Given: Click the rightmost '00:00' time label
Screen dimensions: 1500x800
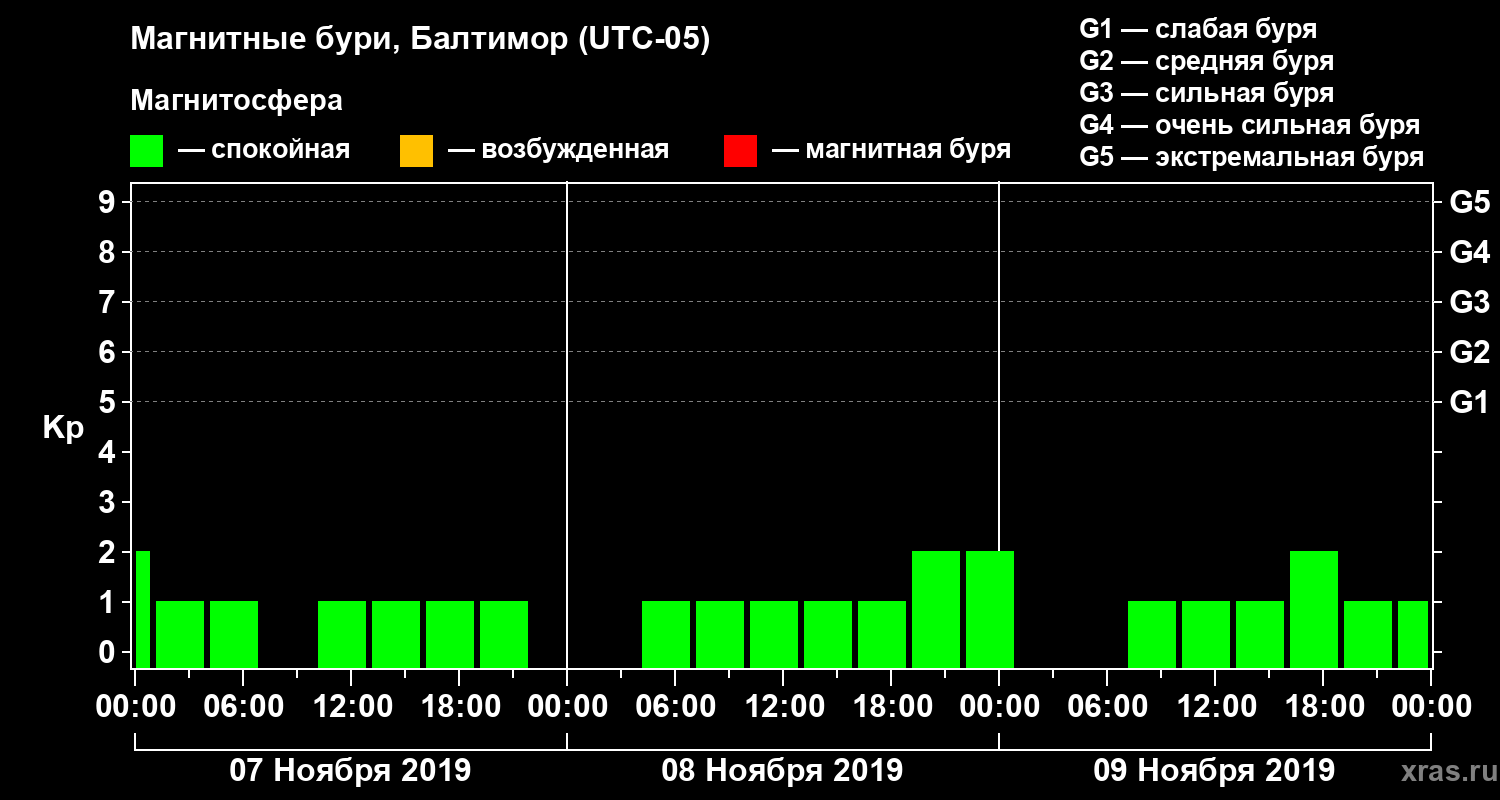Looking at the screenshot, I should tap(1431, 707).
